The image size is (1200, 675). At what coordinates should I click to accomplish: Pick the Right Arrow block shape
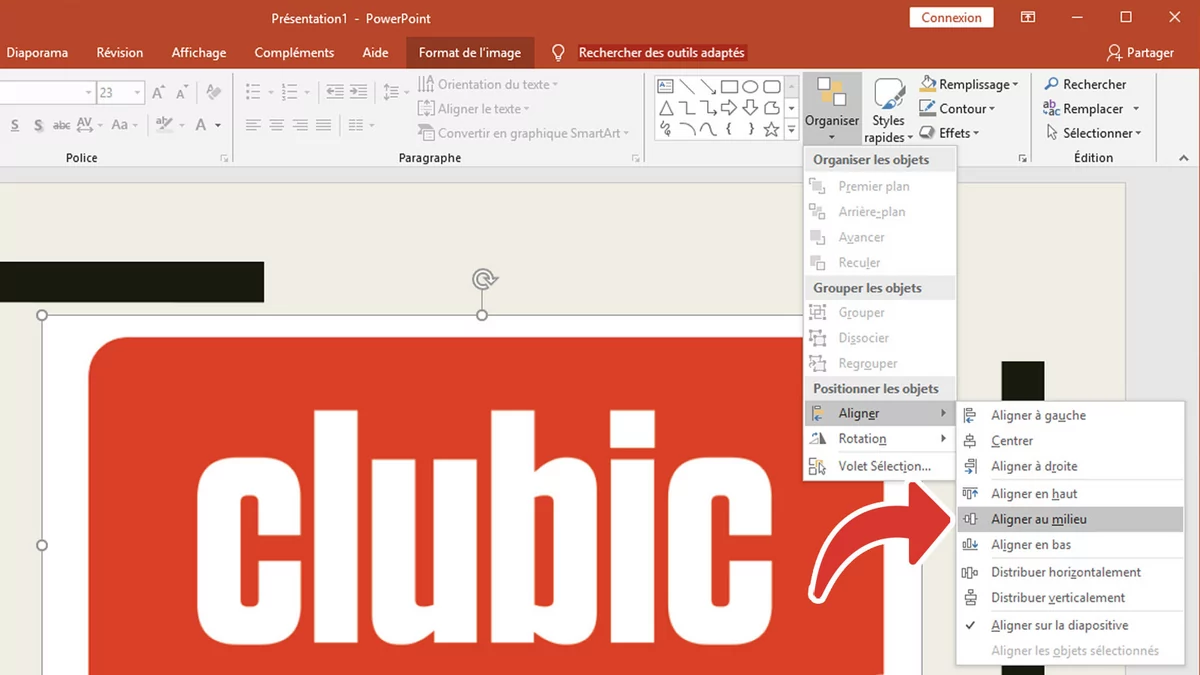click(729, 108)
